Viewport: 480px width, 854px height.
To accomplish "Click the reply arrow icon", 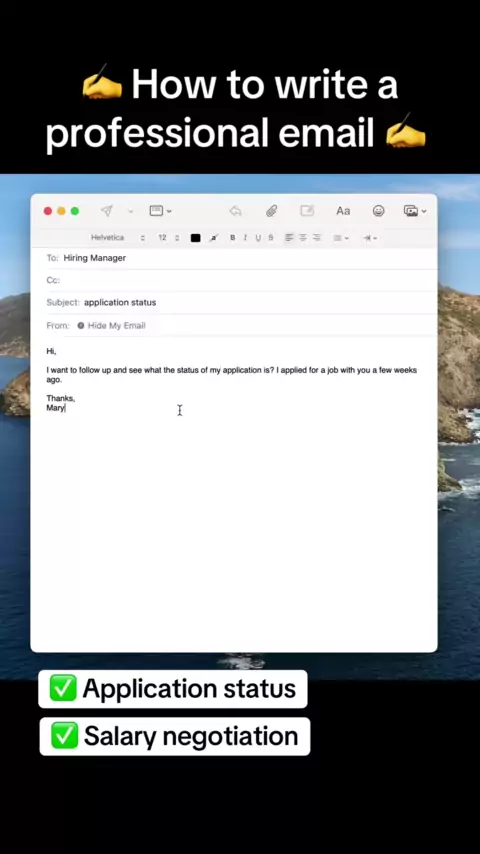I will 235,211.
